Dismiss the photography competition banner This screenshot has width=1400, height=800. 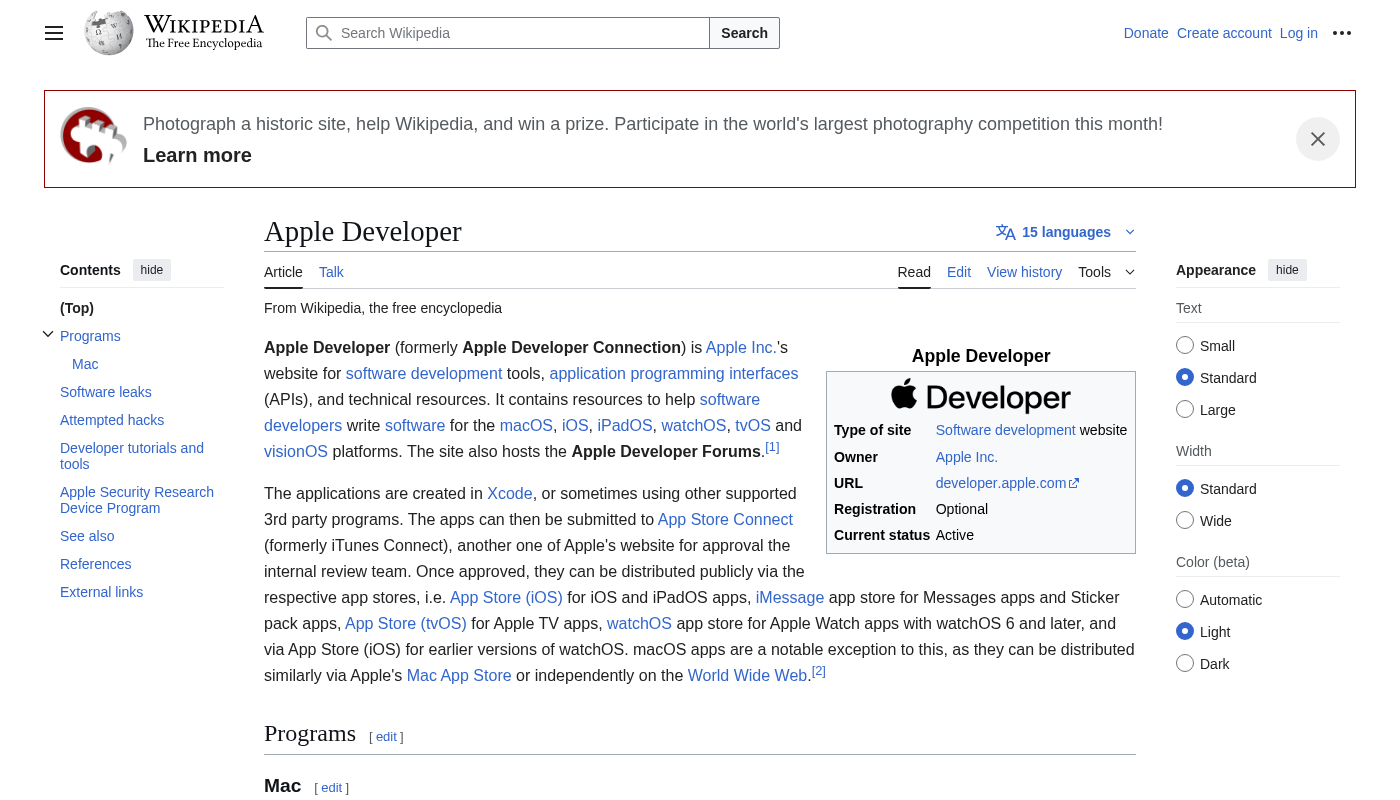coord(1317,139)
